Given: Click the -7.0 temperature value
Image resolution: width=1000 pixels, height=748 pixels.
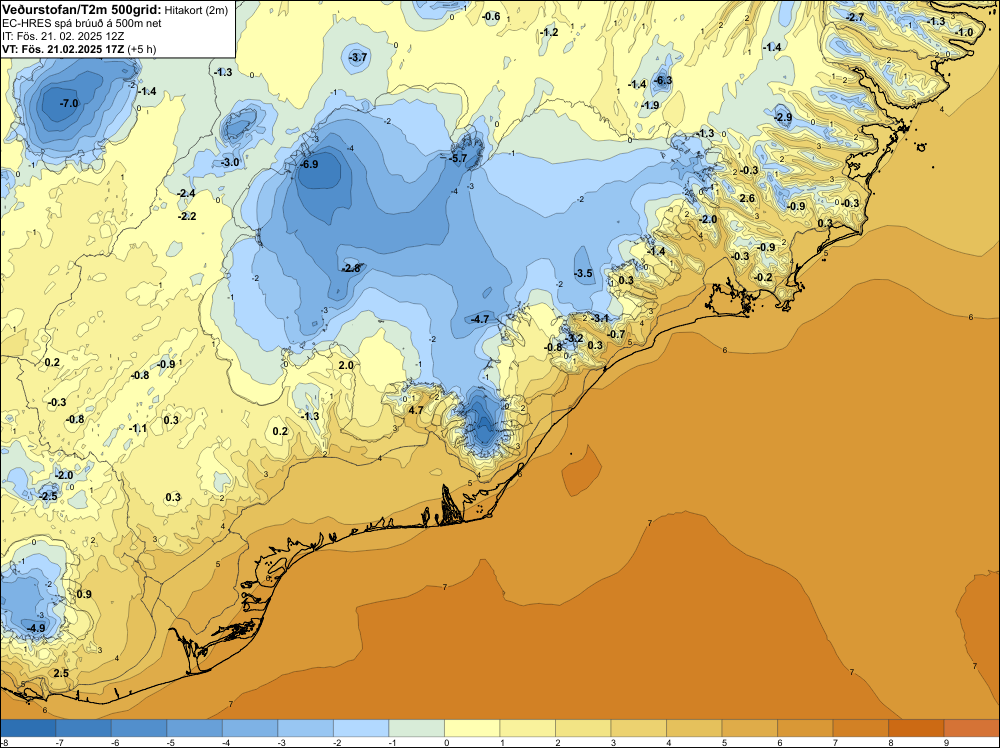Looking at the screenshot, I should pos(69,103).
